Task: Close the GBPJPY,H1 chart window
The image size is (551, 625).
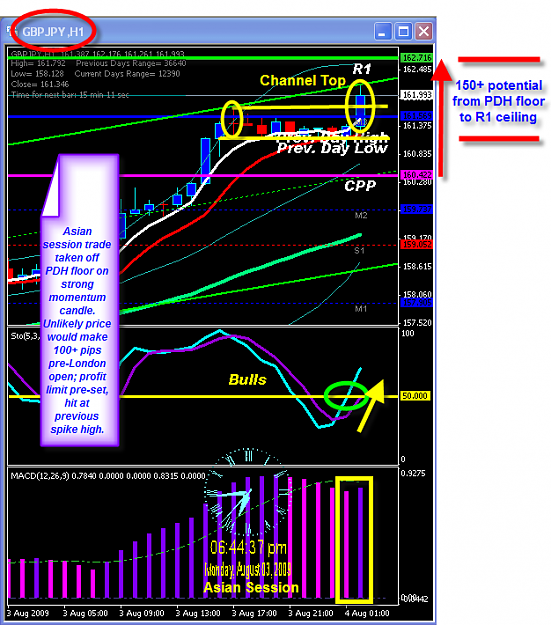Action: point(424,31)
